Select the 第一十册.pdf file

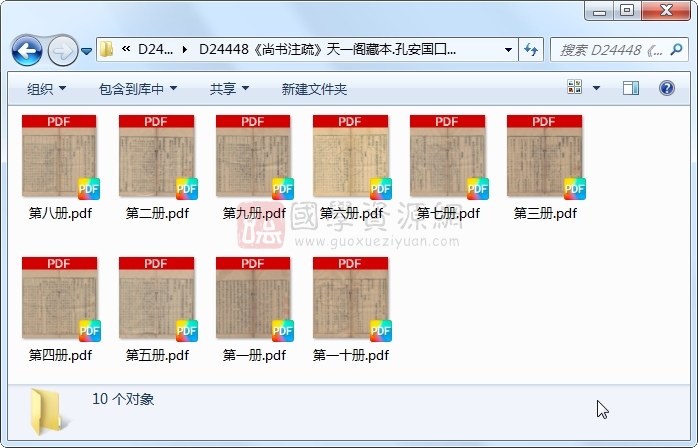click(350, 300)
